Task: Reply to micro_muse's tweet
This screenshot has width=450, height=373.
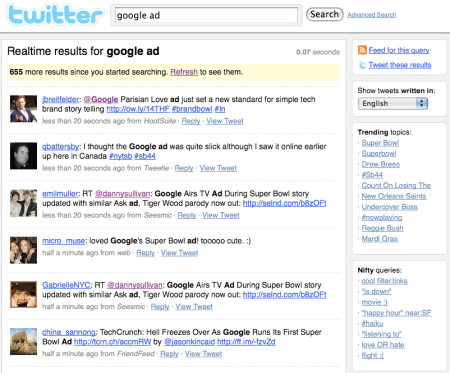Action: pos(145,253)
